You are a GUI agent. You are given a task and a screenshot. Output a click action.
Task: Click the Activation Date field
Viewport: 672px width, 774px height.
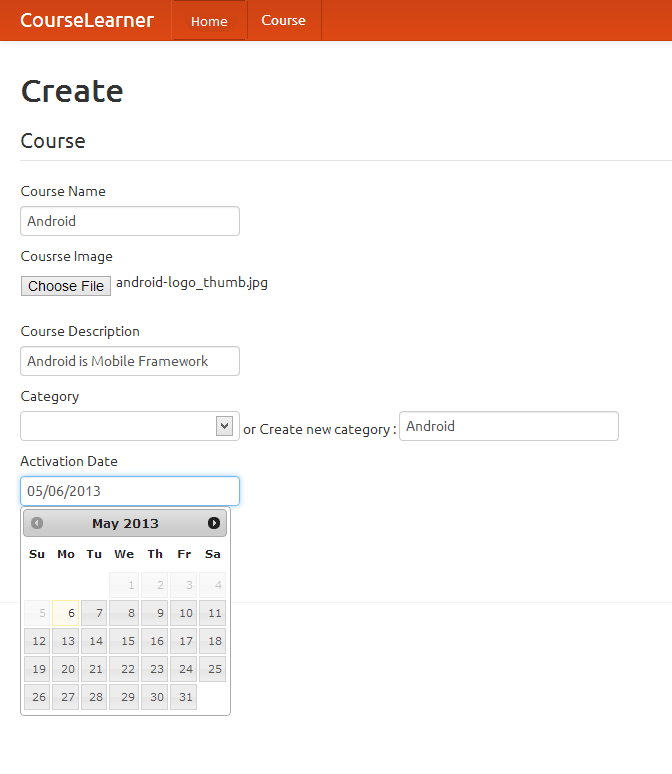[x=130, y=491]
